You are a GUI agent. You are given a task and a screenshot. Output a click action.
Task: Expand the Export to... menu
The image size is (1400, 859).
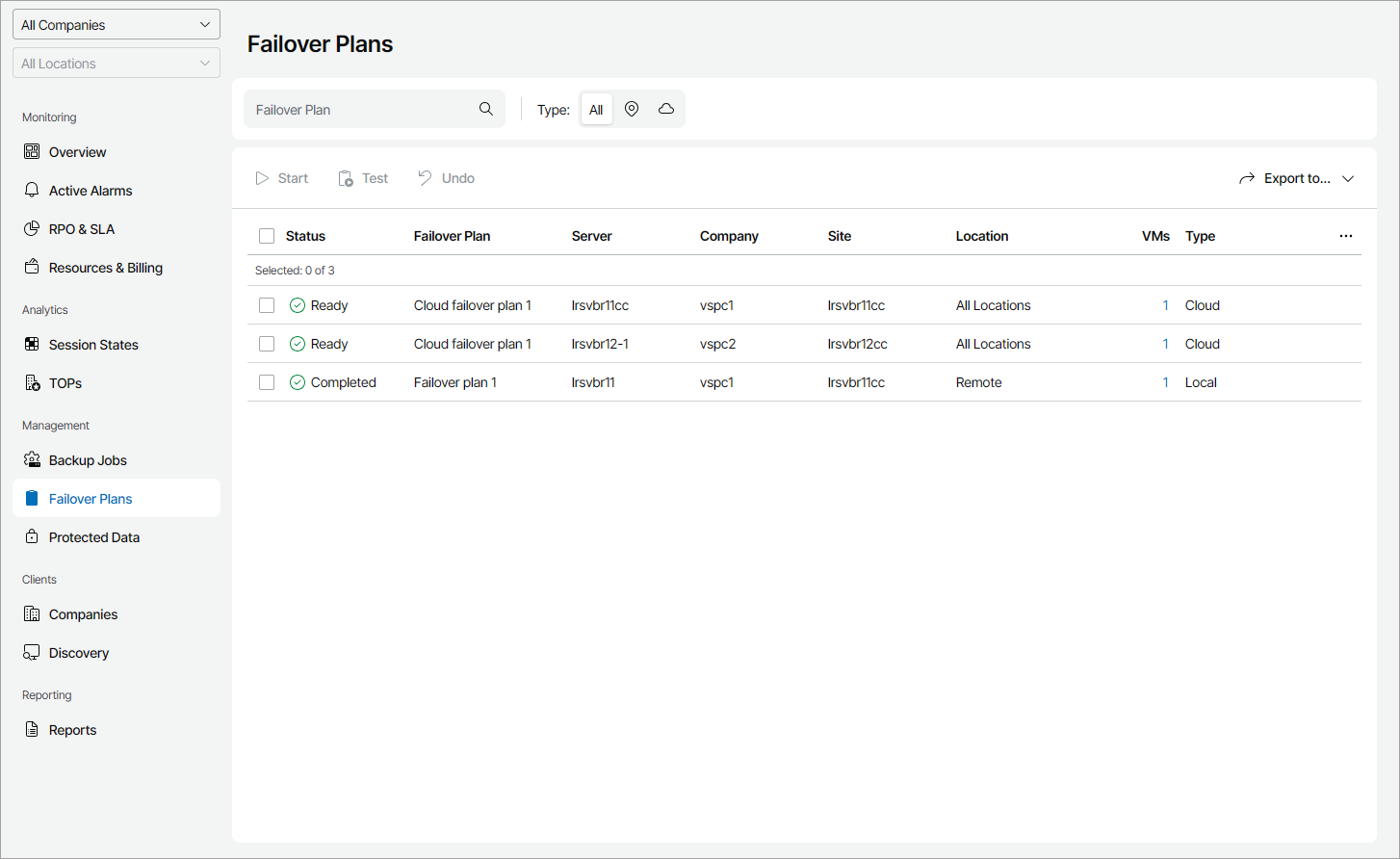click(1296, 178)
